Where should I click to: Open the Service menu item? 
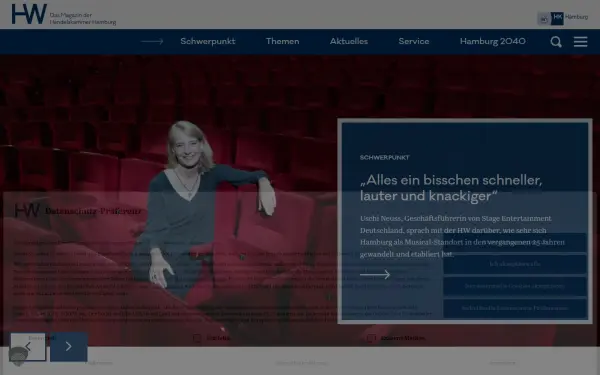coord(414,41)
